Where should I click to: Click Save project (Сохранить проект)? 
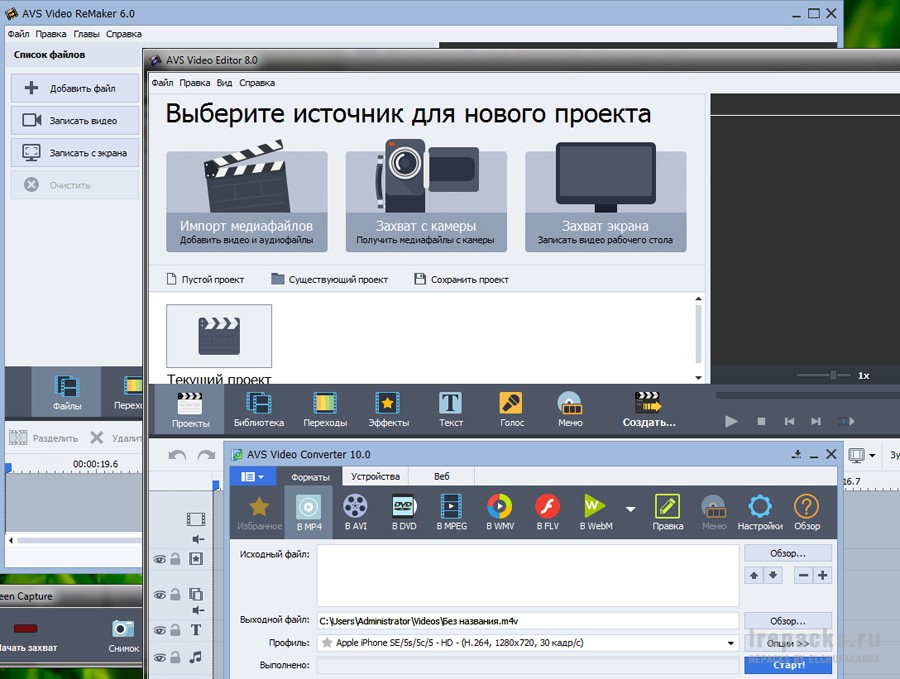[x=461, y=280]
